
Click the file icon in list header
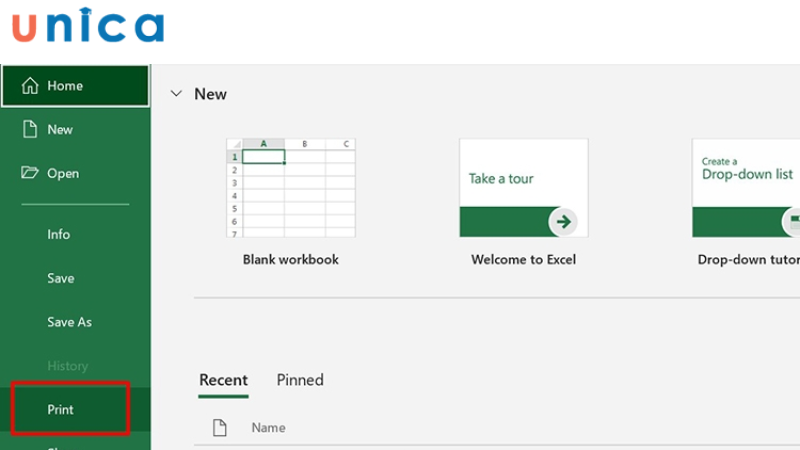[220, 428]
